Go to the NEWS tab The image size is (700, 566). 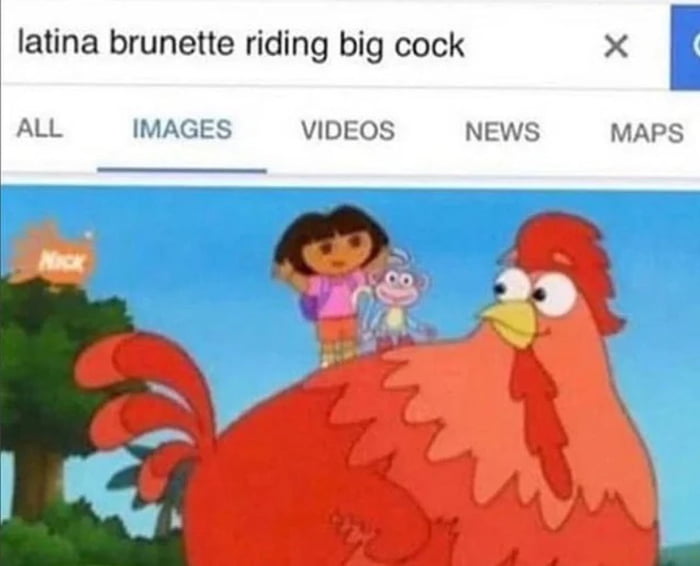(502, 132)
